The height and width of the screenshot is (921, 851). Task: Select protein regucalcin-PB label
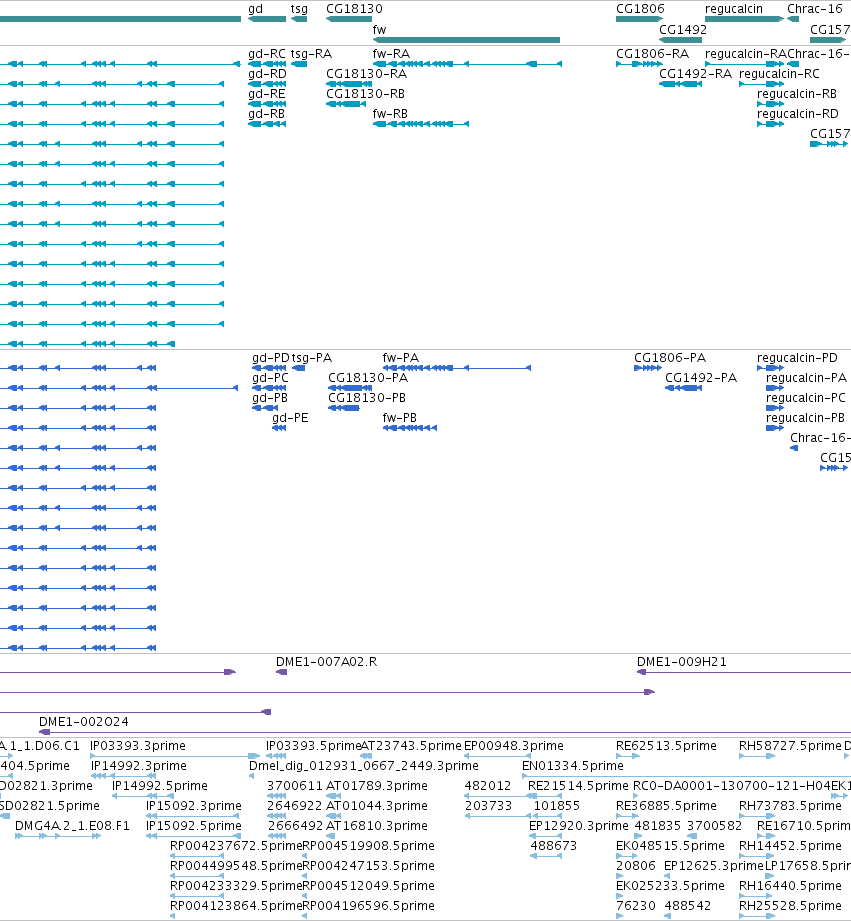(805, 418)
